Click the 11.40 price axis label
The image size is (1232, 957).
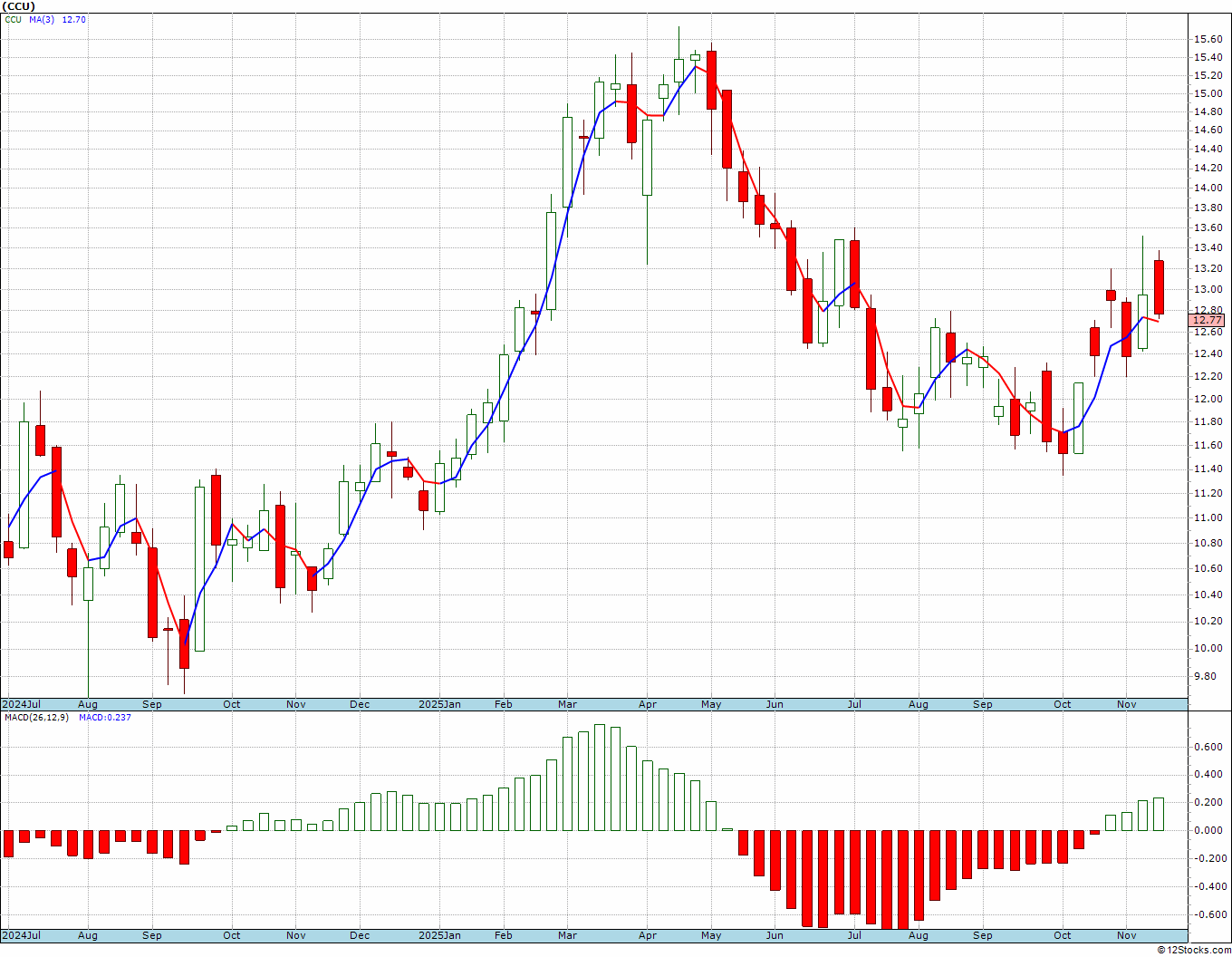point(1208,469)
